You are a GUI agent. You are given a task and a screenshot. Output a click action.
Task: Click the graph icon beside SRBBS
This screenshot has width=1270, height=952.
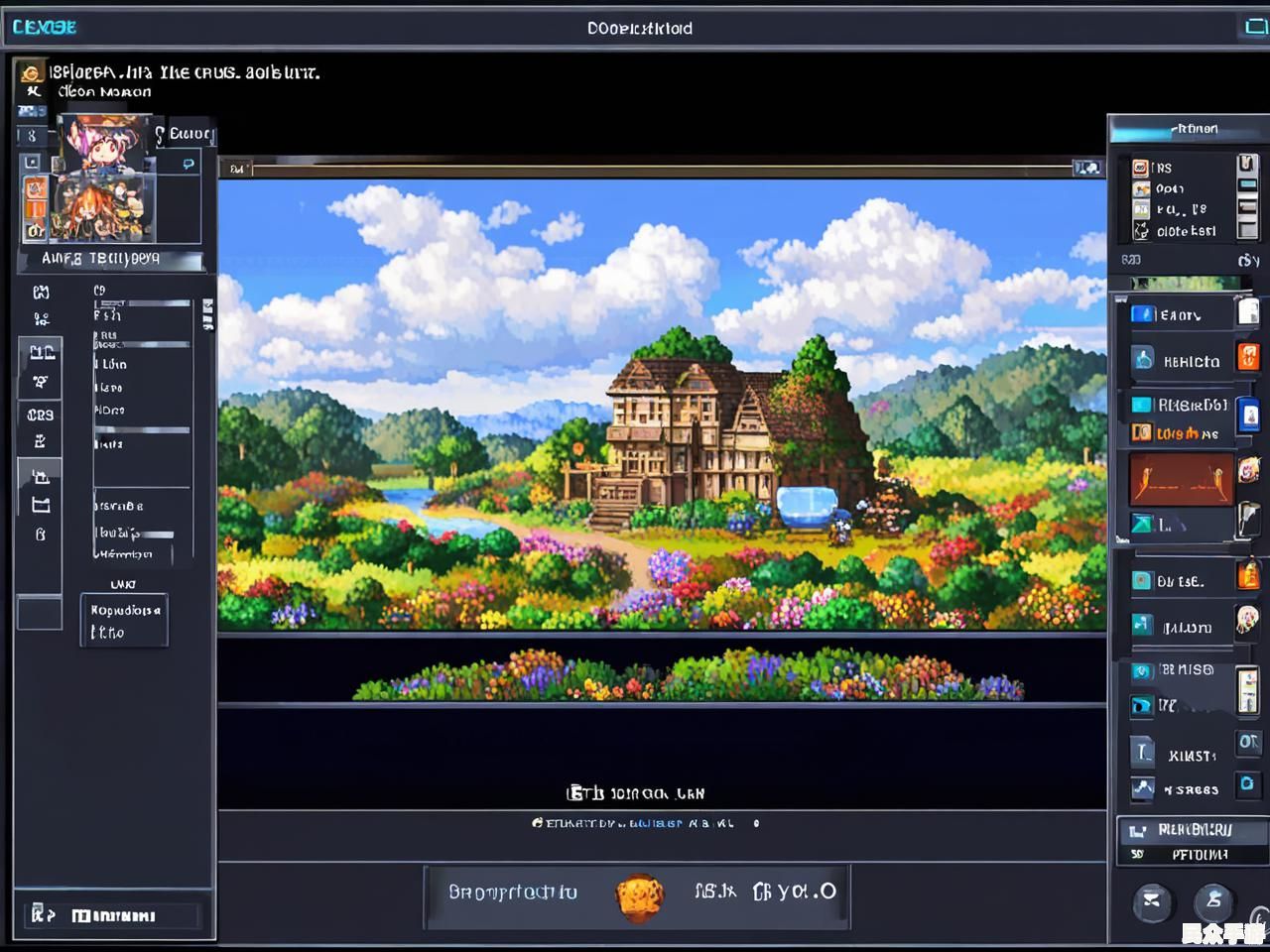coord(1143,788)
